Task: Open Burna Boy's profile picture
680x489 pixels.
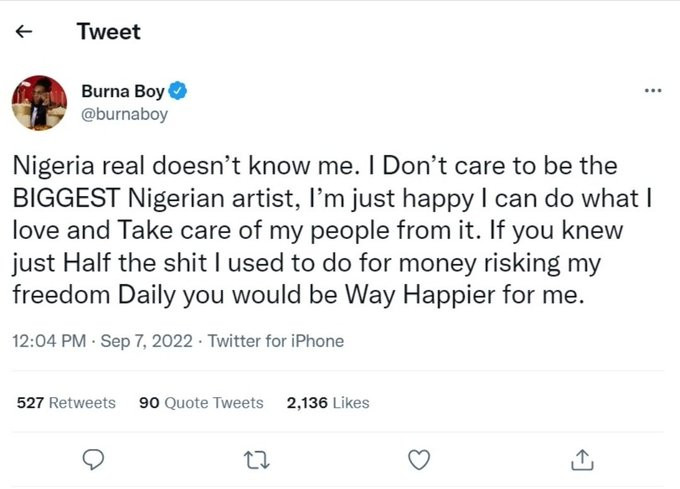Action: click(39, 102)
